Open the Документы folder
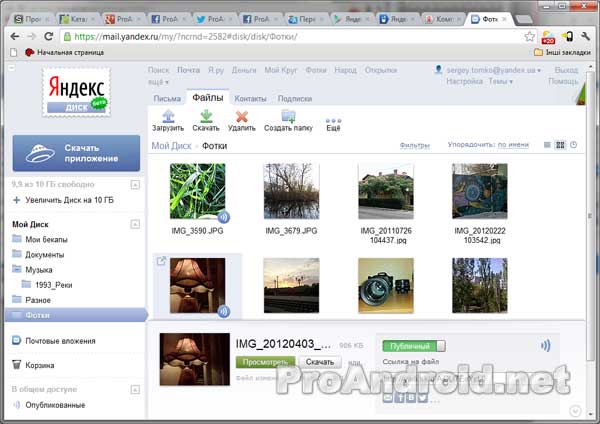Image resolution: width=600 pixels, height=424 pixels. (x=38, y=254)
